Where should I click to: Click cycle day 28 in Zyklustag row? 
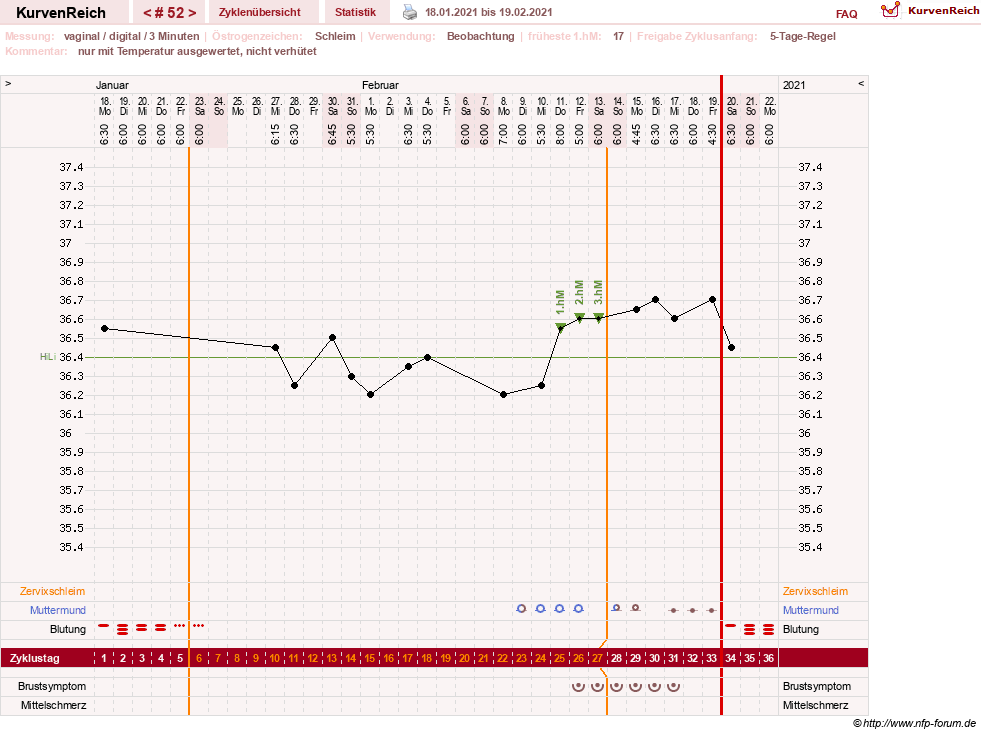click(616, 658)
